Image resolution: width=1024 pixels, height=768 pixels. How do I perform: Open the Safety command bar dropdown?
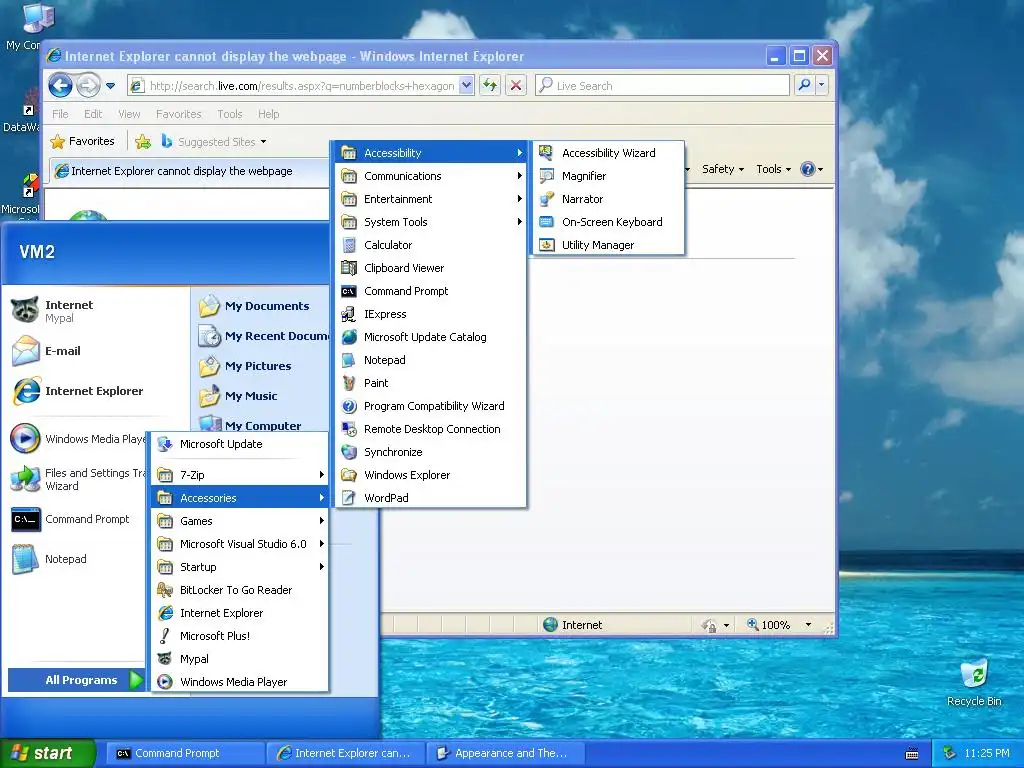[722, 169]
